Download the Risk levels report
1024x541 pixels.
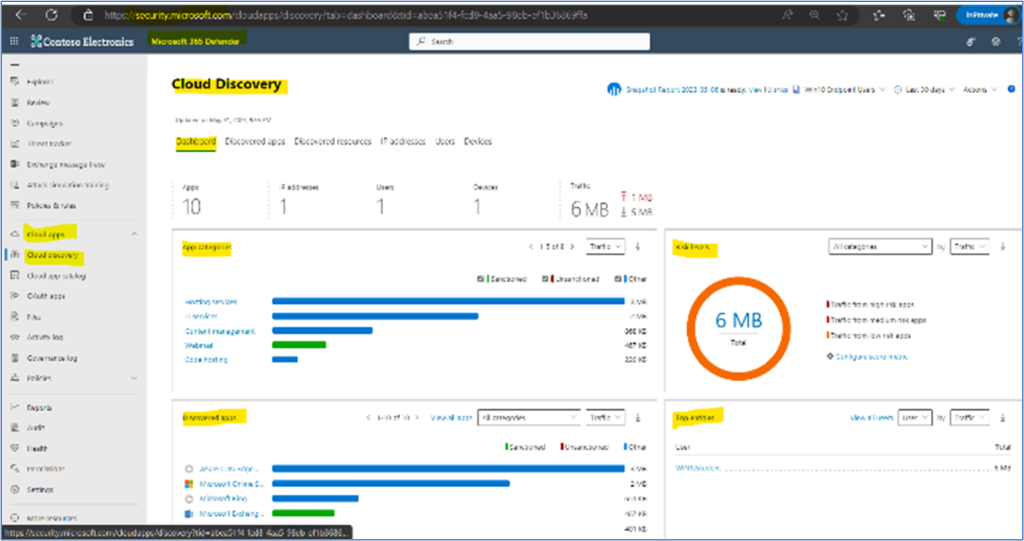999,246
